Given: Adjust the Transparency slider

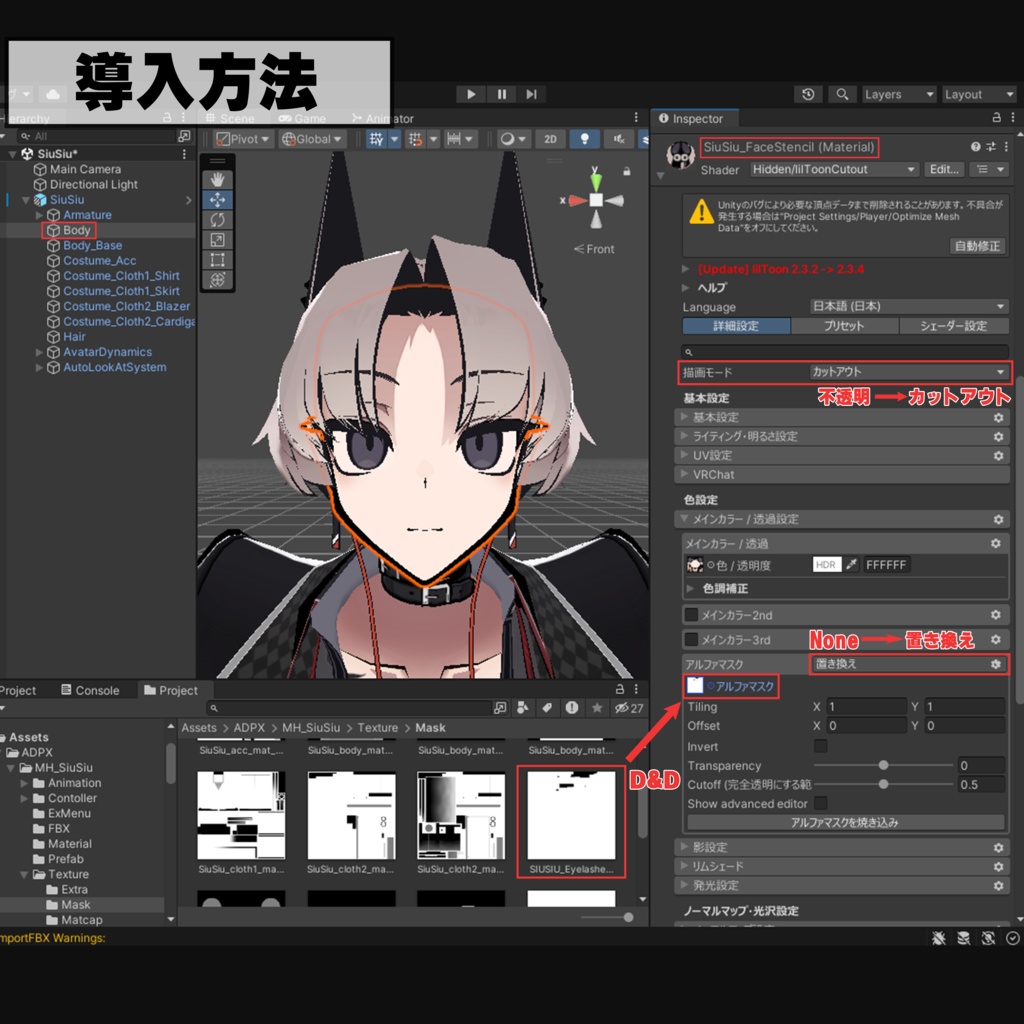Looking at the screenshot, I should tap(883, 765).
